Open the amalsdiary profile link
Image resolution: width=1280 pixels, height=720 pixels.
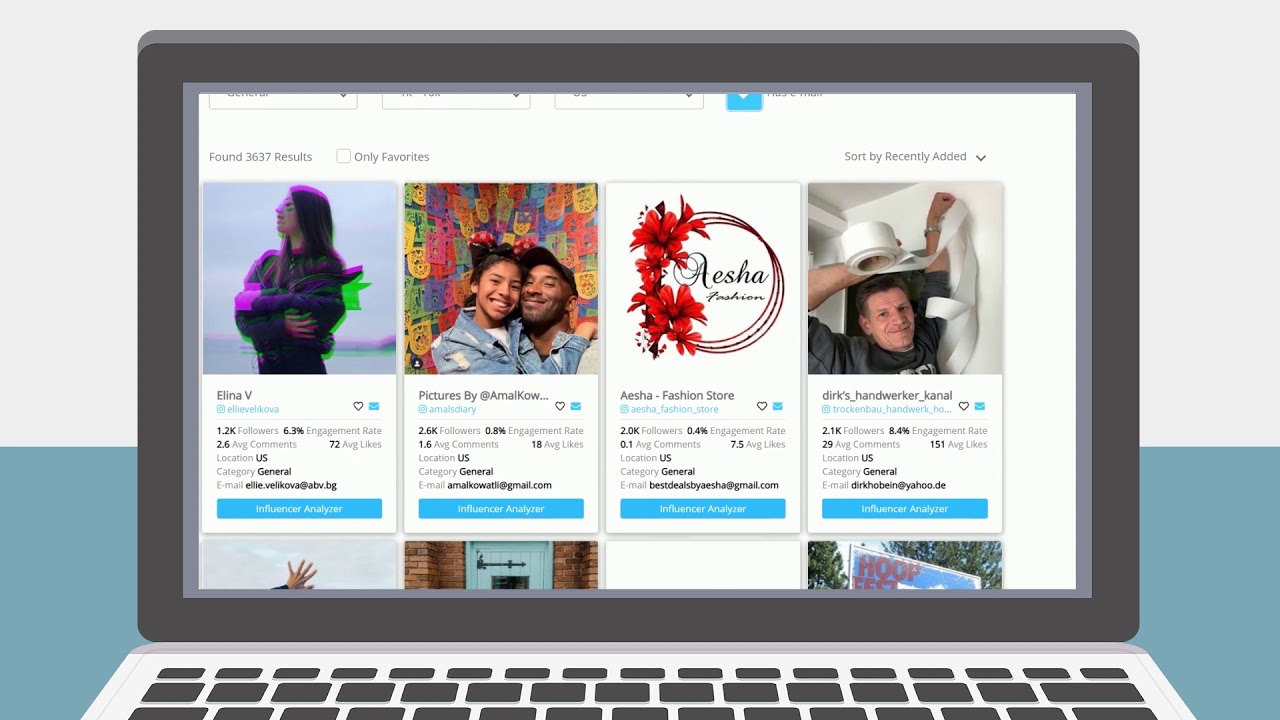[x=453, y=409]
